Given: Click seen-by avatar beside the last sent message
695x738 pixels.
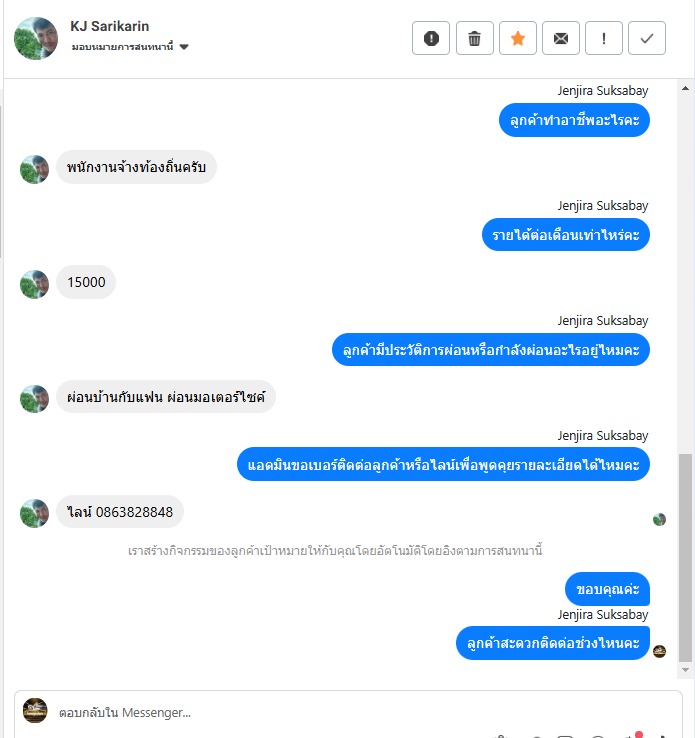Looking at the screenshot, I should [x=659, y=651].
